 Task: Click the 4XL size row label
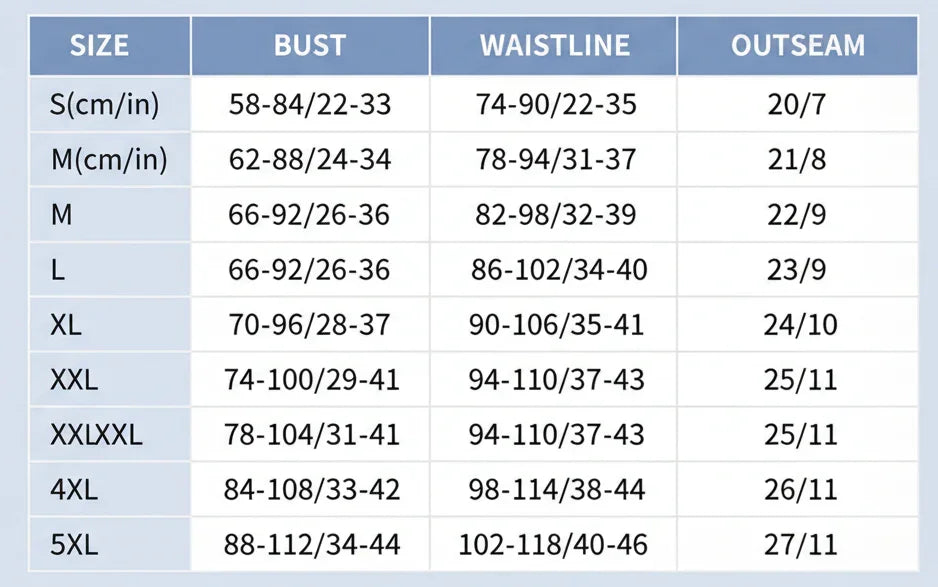(x=73, y=490)
